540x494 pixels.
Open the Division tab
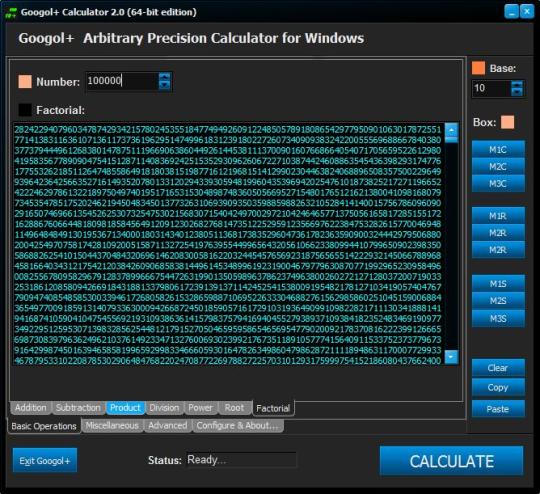pyautogui.click(x=164, y=408)
